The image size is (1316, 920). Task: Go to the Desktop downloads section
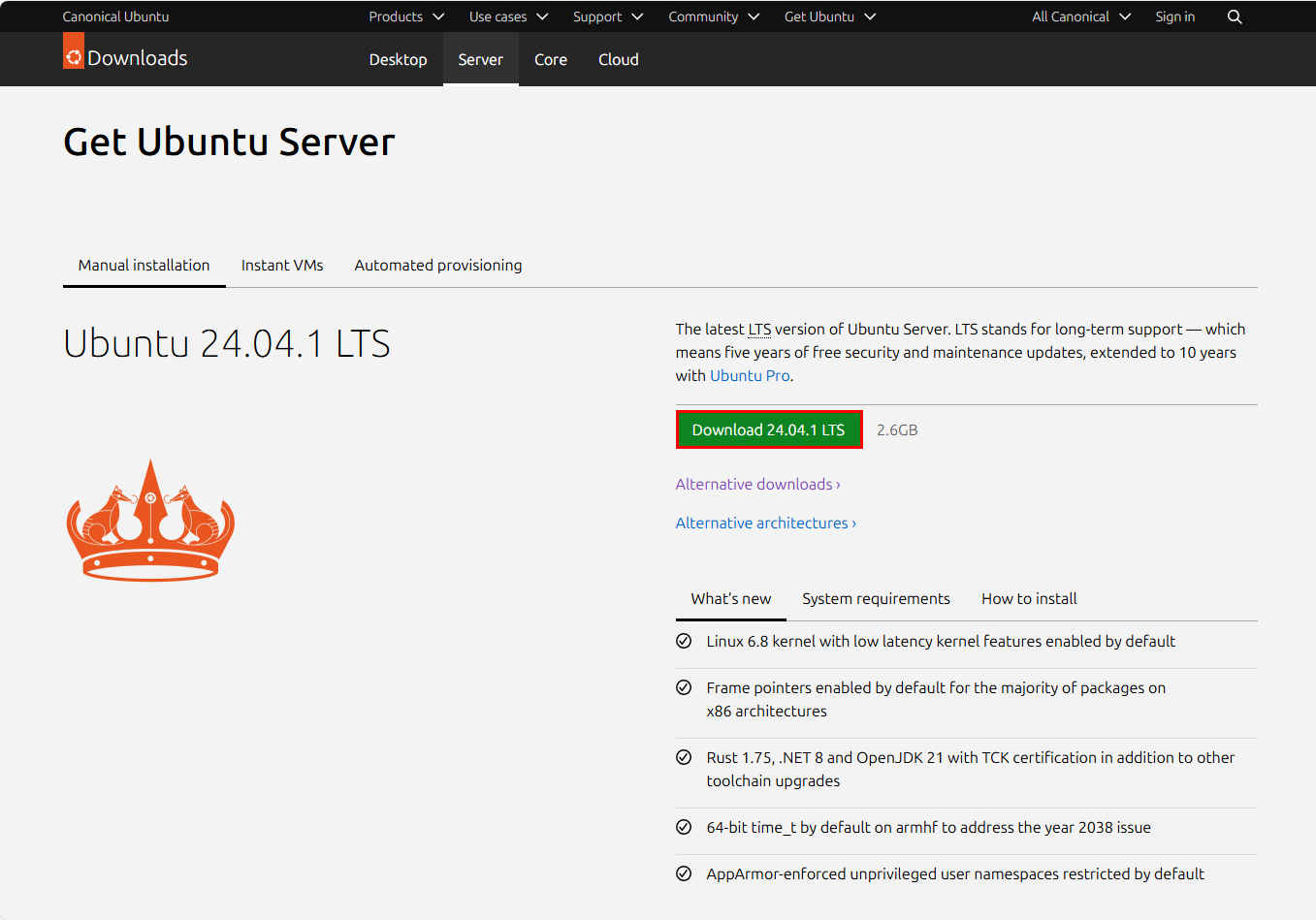(398, 59)
